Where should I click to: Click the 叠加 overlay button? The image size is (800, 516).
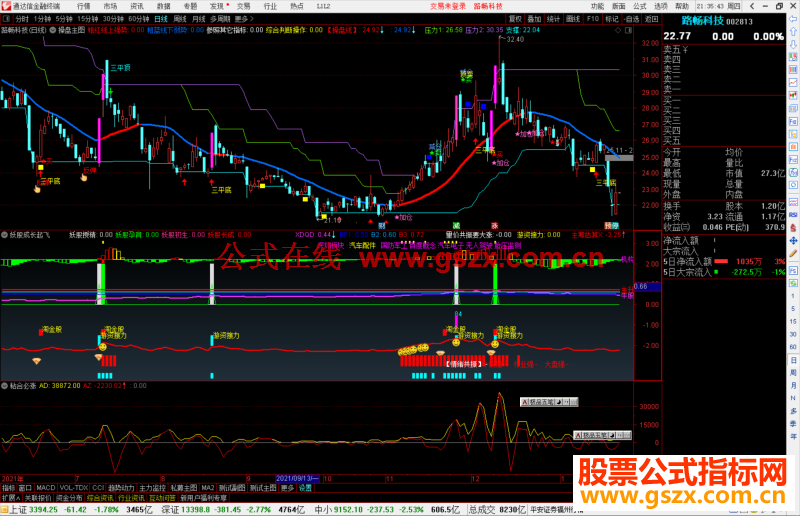click(535, 19)
